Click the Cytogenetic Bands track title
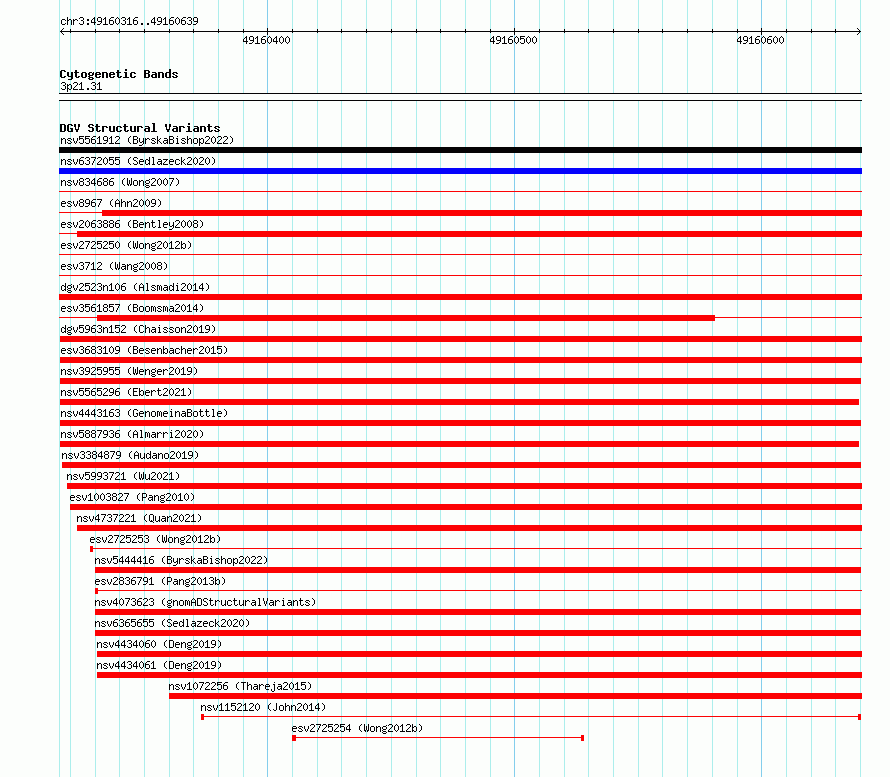This screenshot has height=777, width=890. coord(119,74)
